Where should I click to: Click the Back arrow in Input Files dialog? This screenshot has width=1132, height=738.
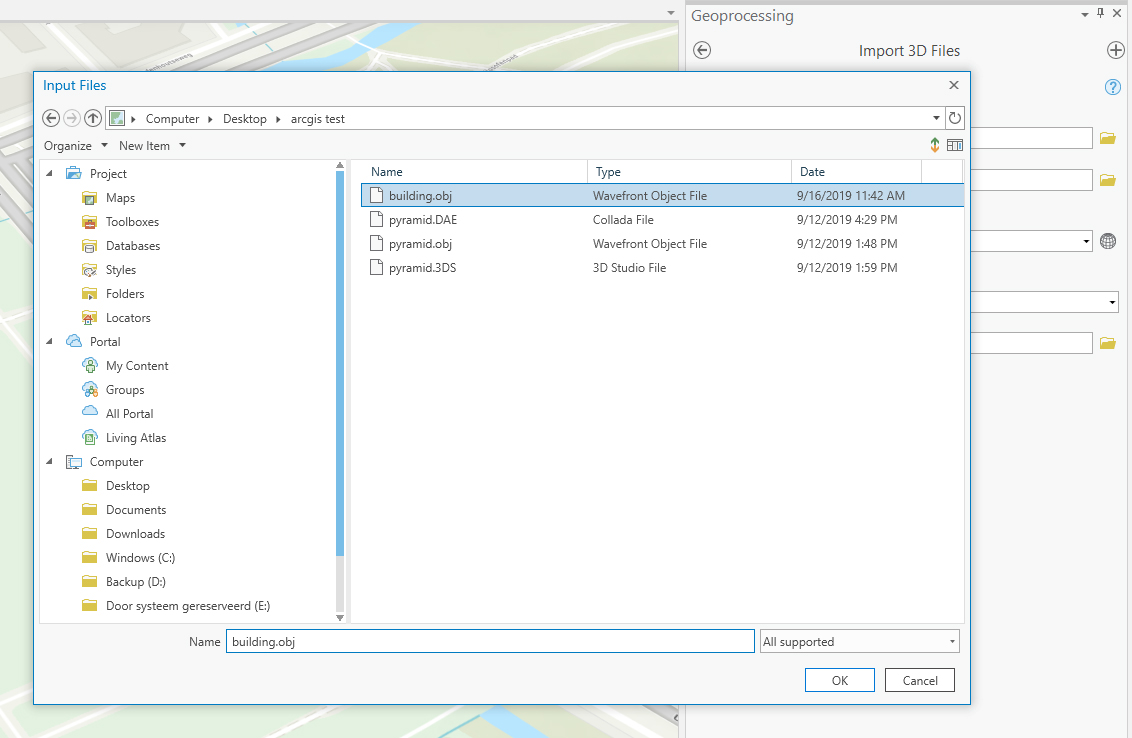(x=51, y=118)
